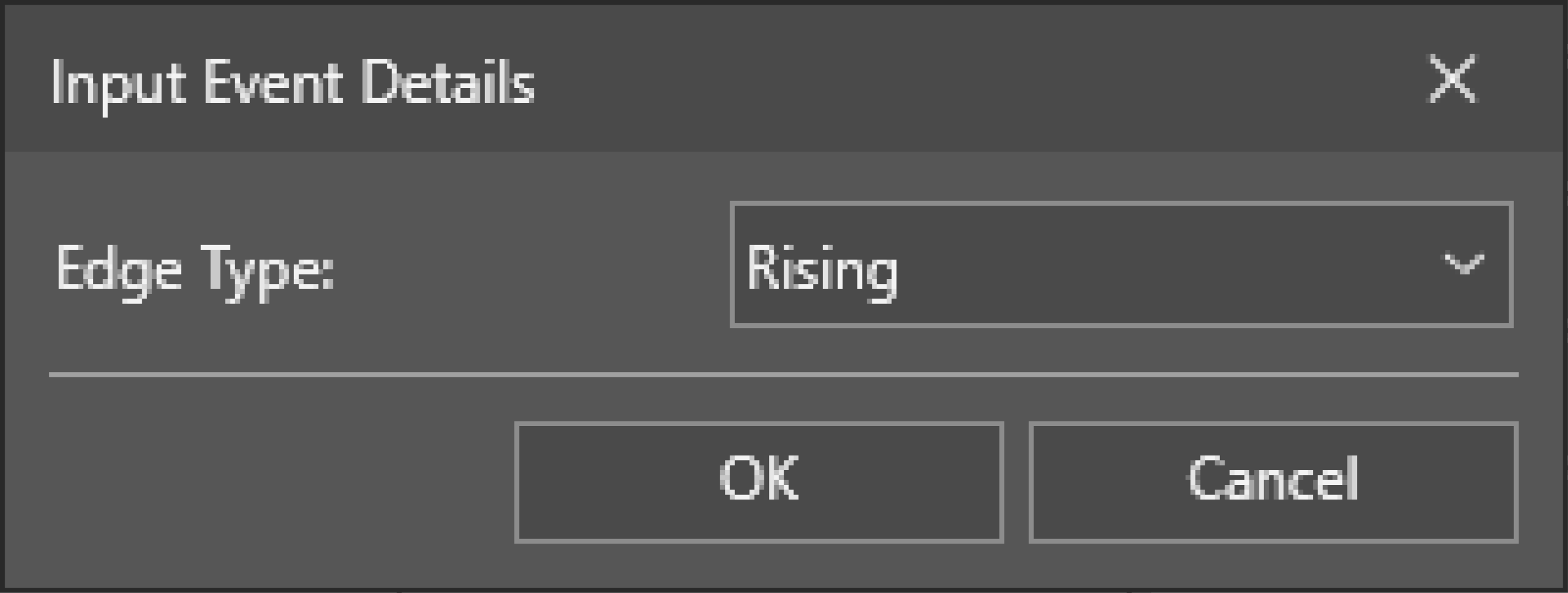Select the Rising value text
This screenshot has width=1568, height=593.
pyautogui.click(x=822, y=269)
